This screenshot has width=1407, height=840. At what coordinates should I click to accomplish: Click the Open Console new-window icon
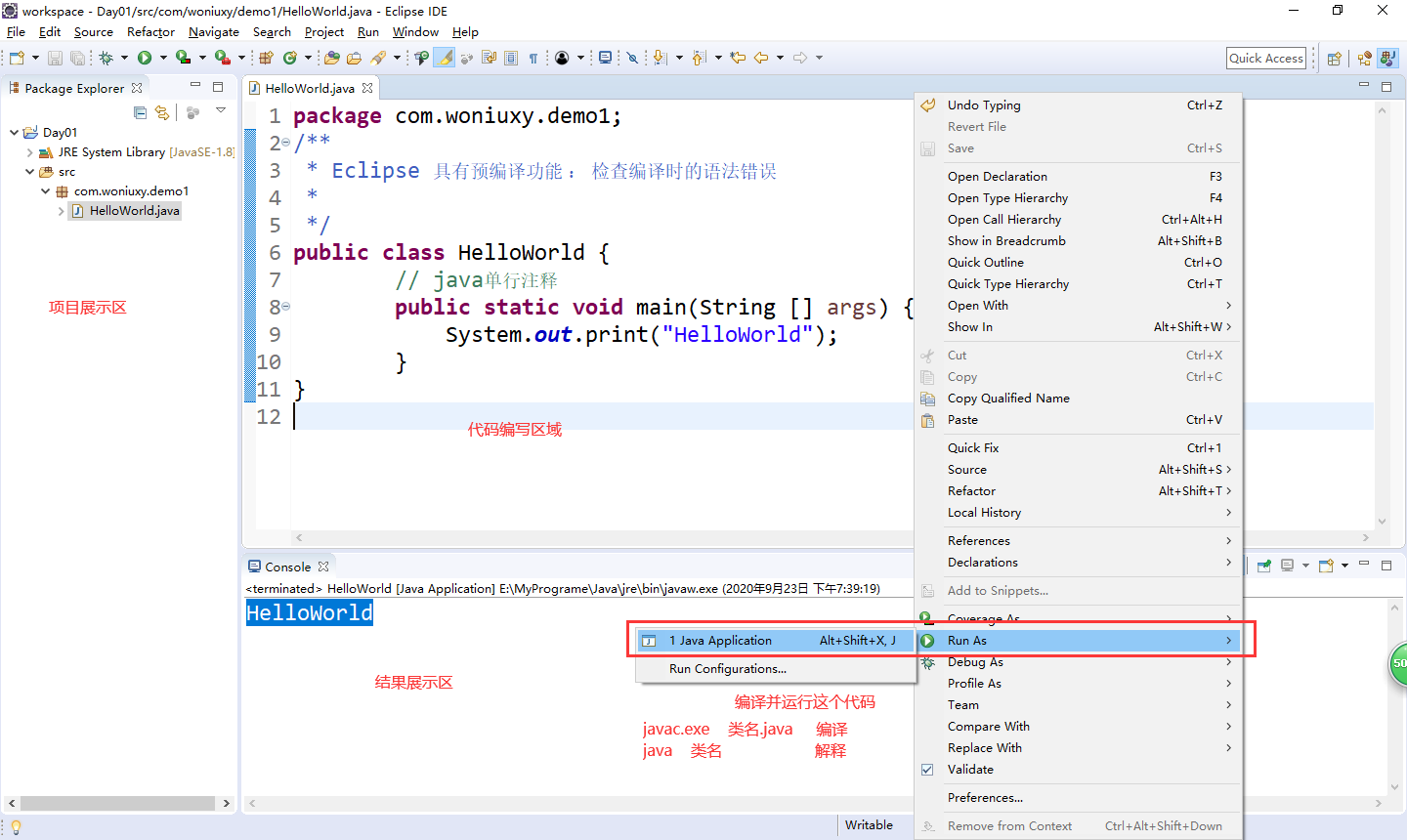tap(1326, 566)
